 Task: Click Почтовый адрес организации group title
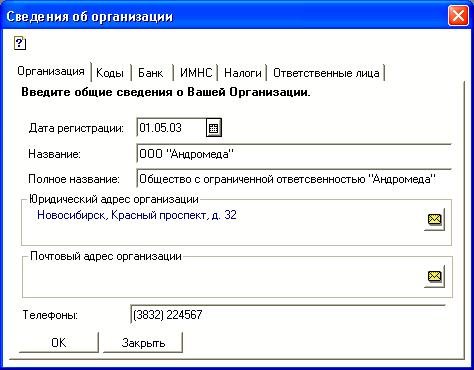106,256
